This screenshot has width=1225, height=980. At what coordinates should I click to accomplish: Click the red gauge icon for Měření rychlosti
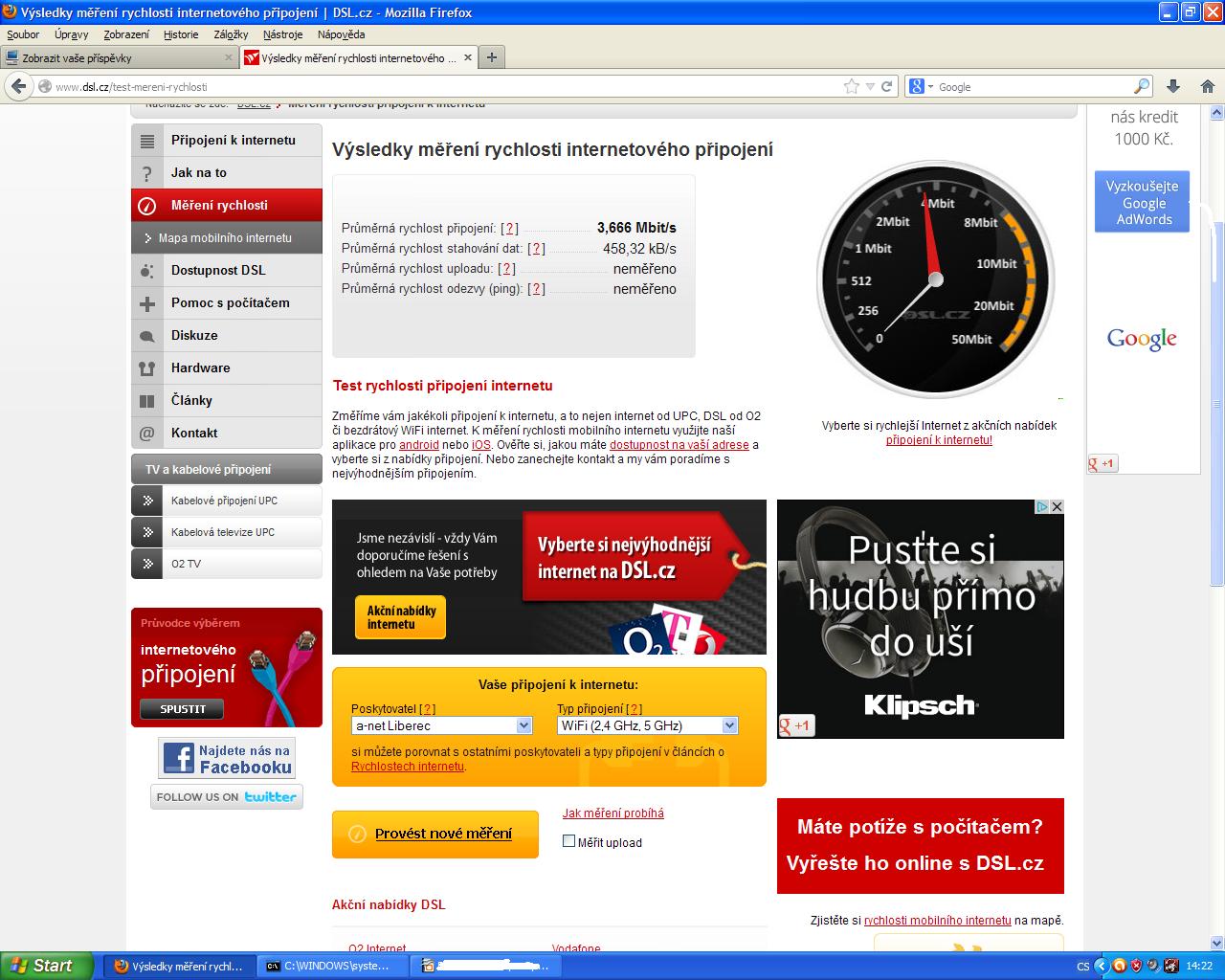tap(147, 206)
